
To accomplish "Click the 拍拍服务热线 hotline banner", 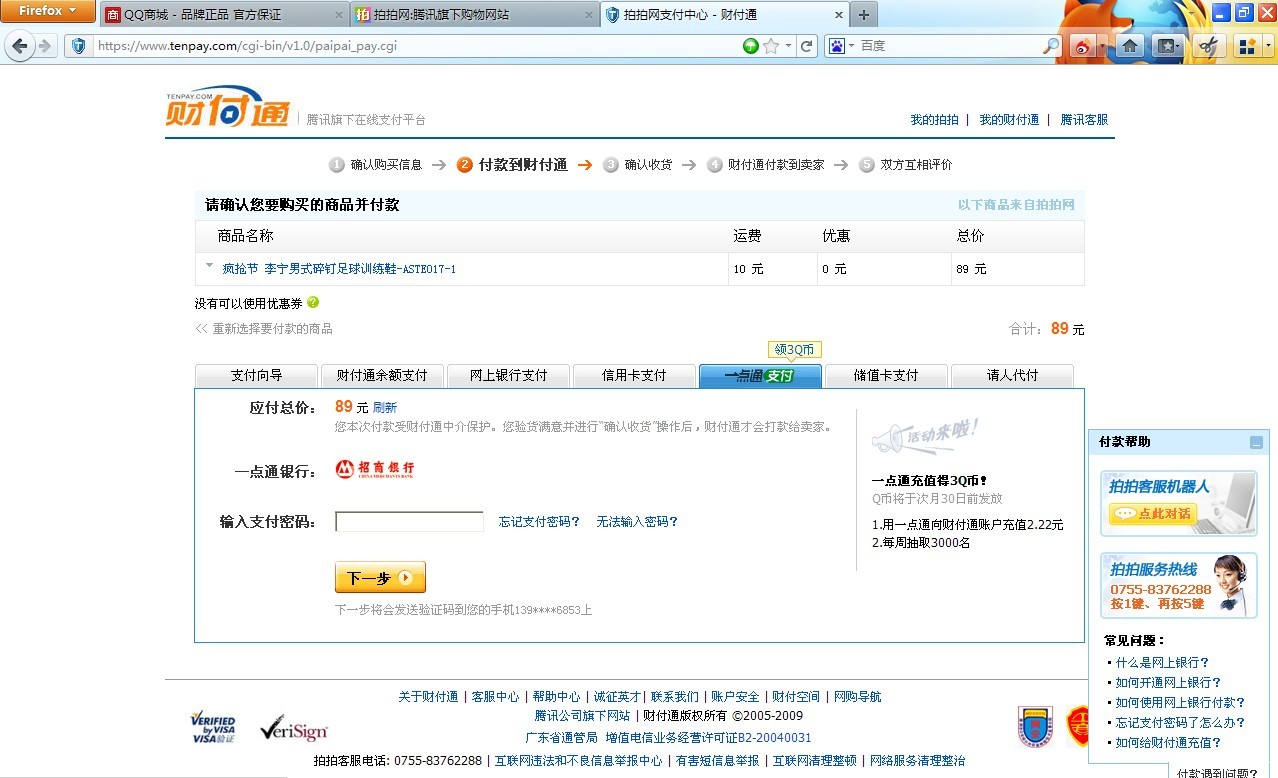I will point(1179,586).
